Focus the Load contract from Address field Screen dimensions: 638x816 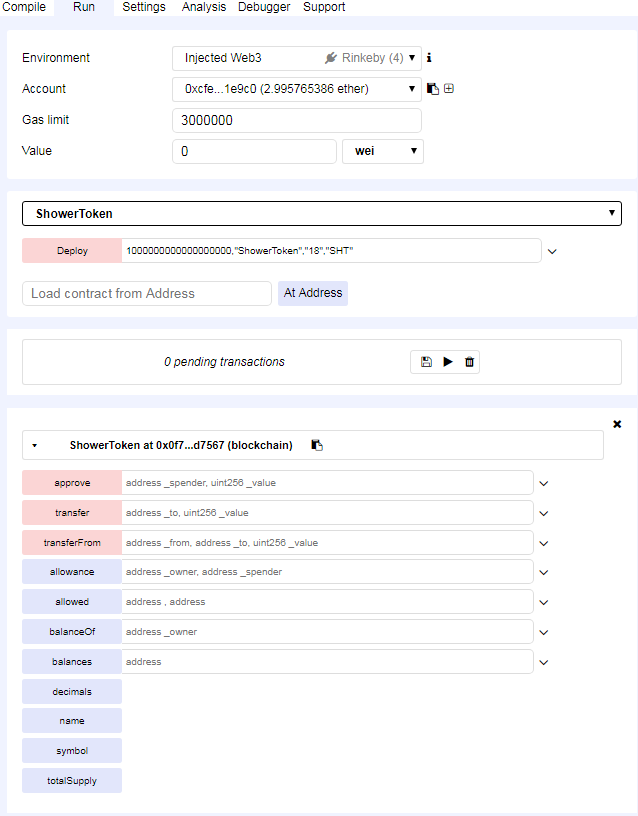click(147, 294)
